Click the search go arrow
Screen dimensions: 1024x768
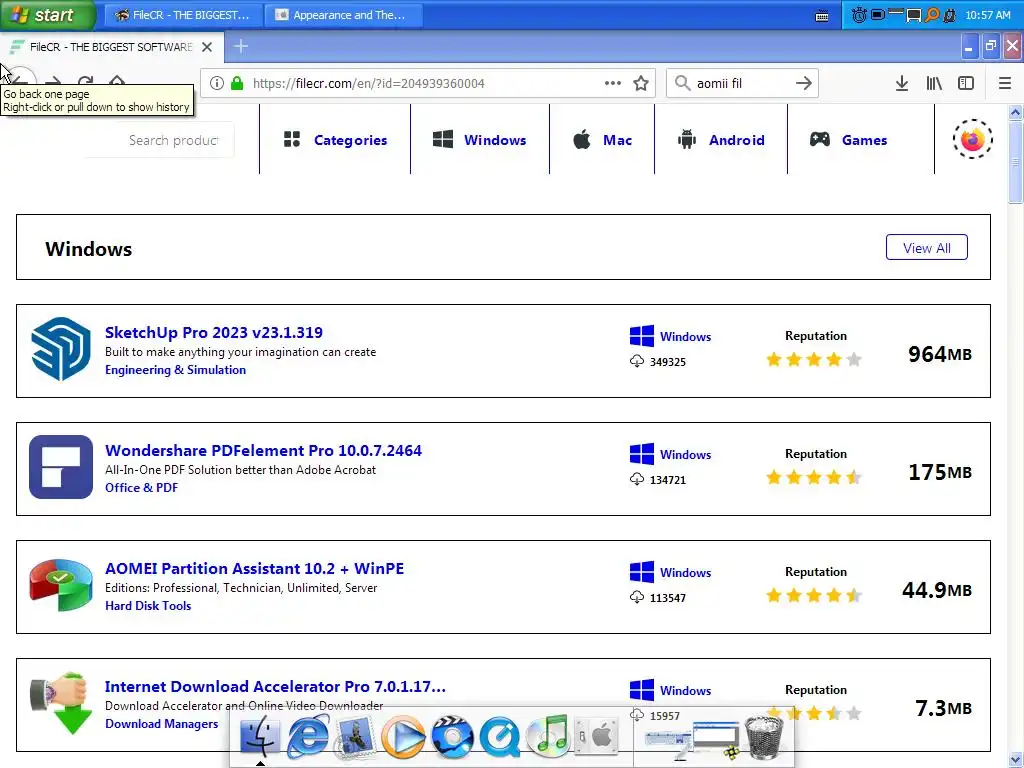pyautogui.click(x=804, y=83)
